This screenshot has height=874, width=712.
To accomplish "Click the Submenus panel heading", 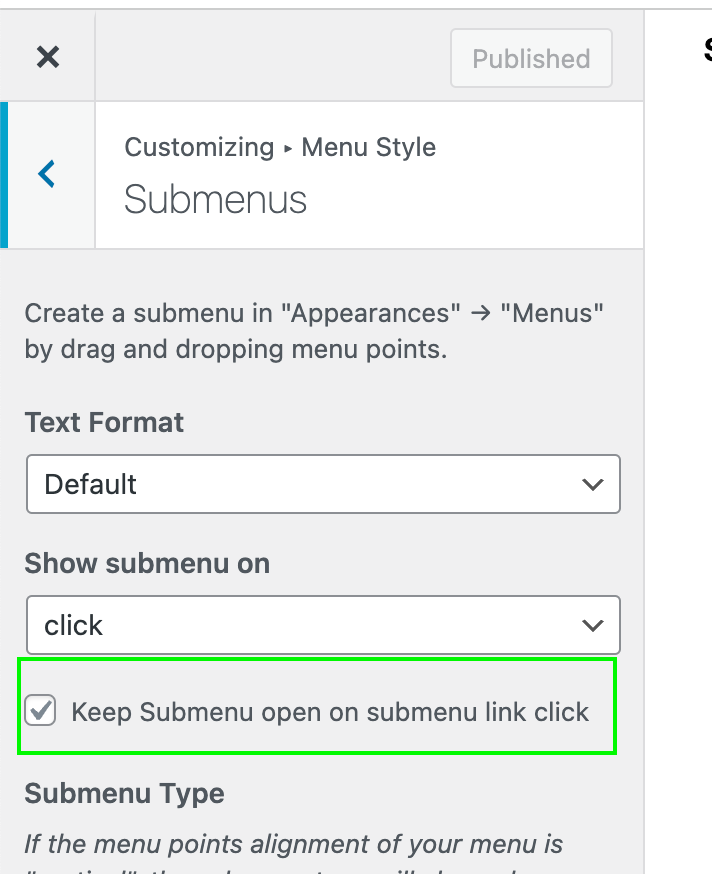I will click(215, 200).
